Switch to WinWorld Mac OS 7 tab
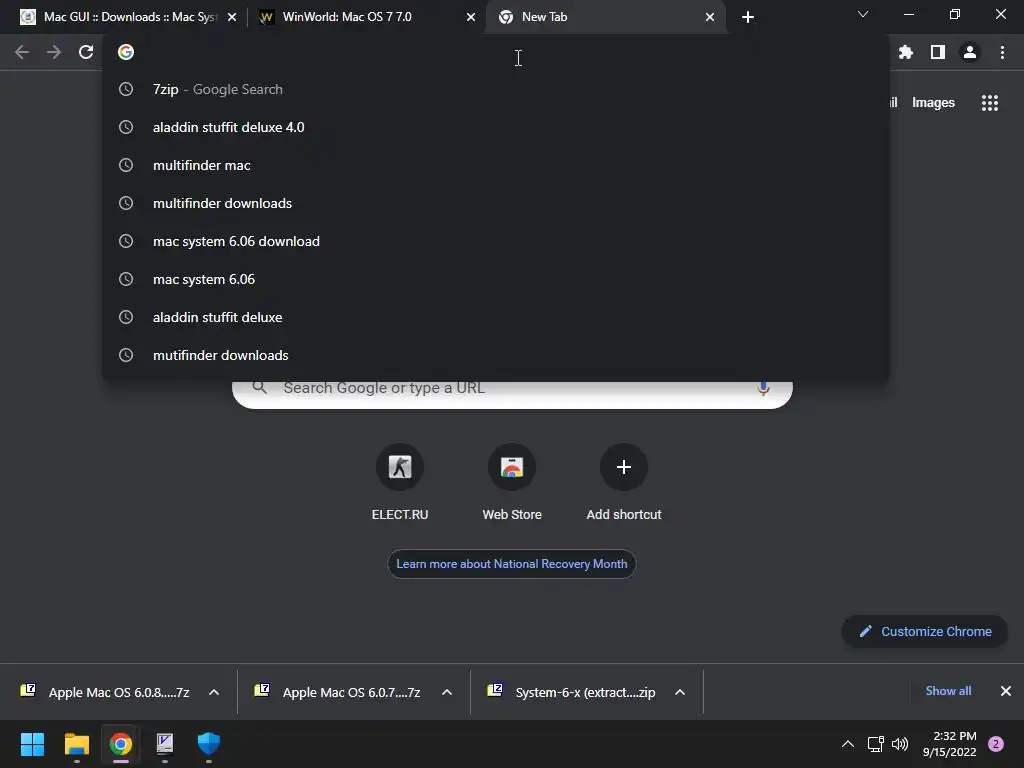Viewport: 1024px width, 768px height. click(x=366, y=17)
